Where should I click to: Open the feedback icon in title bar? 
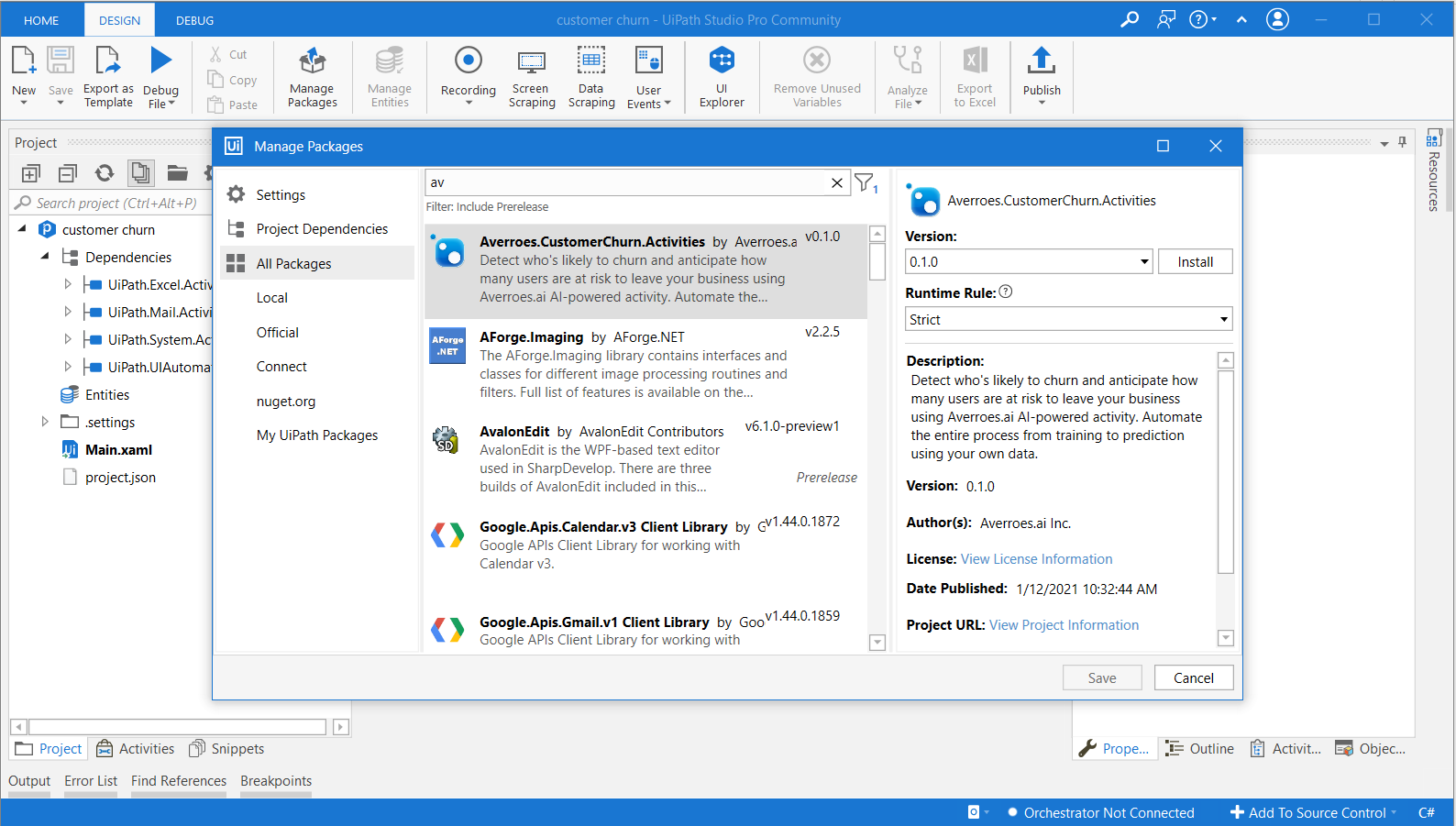[1166, 19]
